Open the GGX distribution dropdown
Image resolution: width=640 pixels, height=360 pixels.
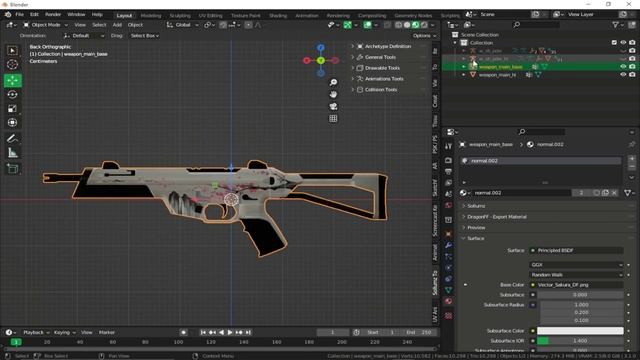pyautogui.click(x=576, y=265)
